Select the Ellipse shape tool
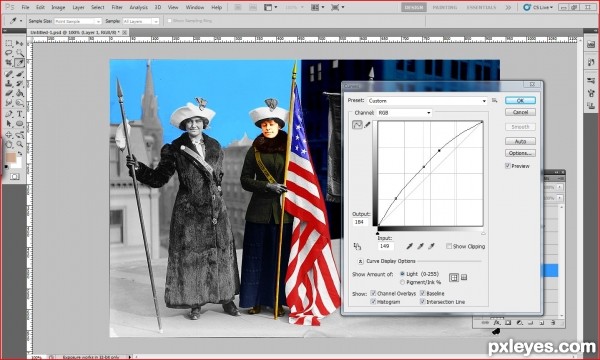 pyautogui.click(x=20, y=124)
